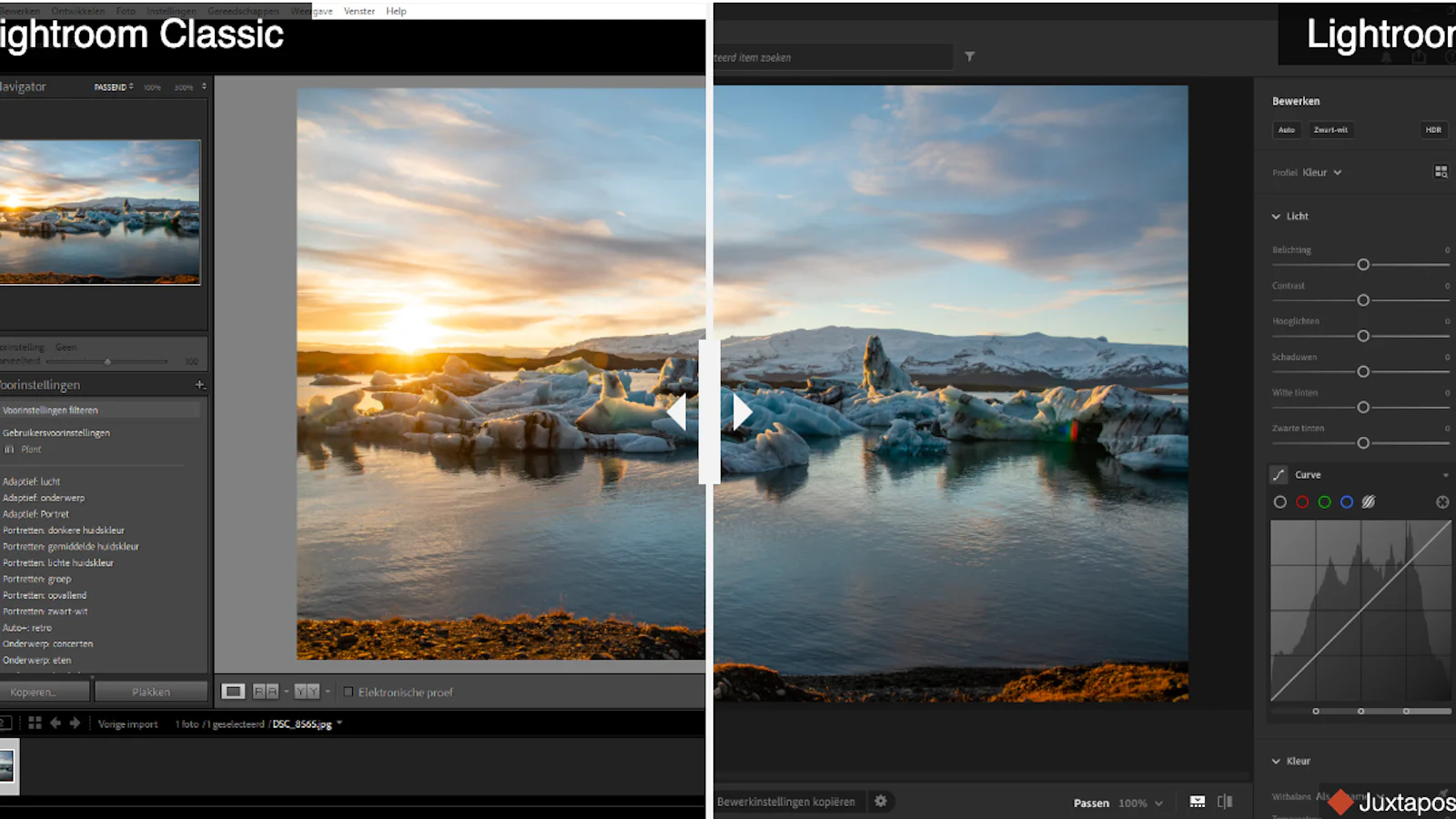Click the Kopiëren button

point(45,692)
